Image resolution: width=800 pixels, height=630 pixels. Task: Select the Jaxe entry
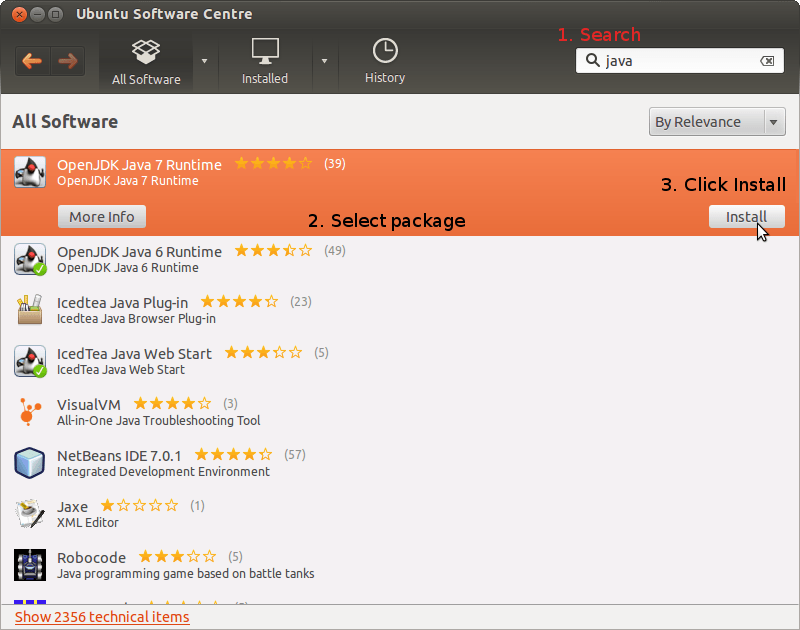click(400, 514)
